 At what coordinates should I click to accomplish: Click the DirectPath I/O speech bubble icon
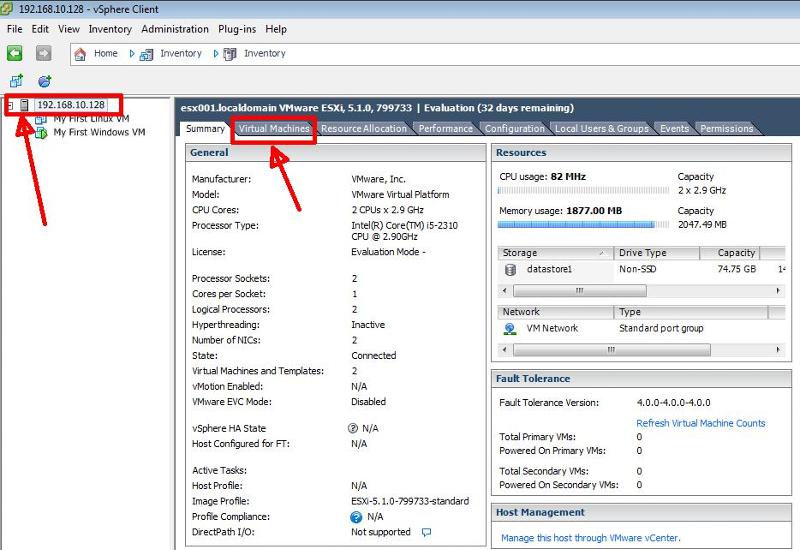(x=427, y=532)
